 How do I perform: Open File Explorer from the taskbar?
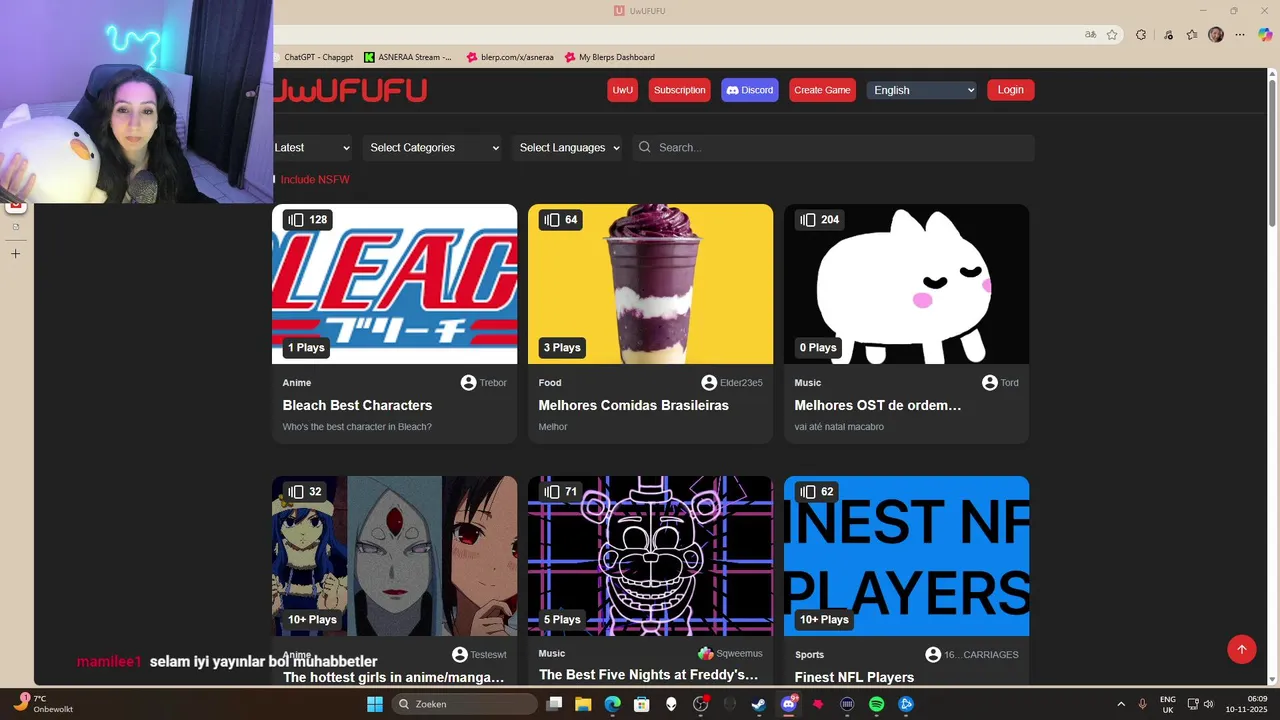point(583,704)
